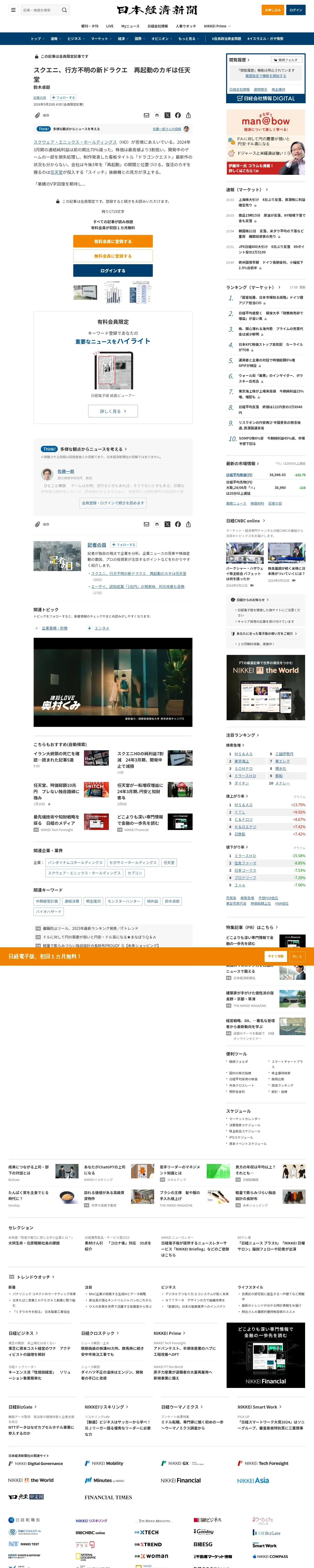The height and width of the screenshot is (1568, 314).
Task: Click blue ログイン button in header
Action: 296,10
